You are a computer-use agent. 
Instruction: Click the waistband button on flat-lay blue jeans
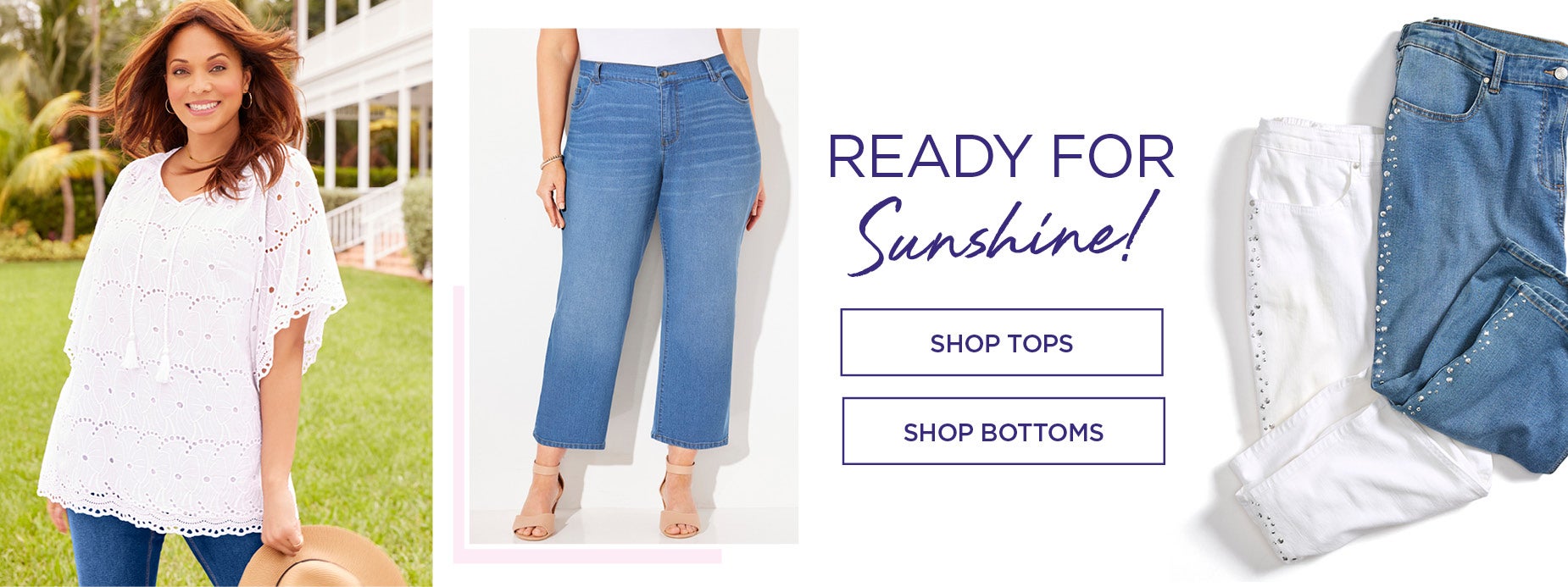click(1557, 73)
